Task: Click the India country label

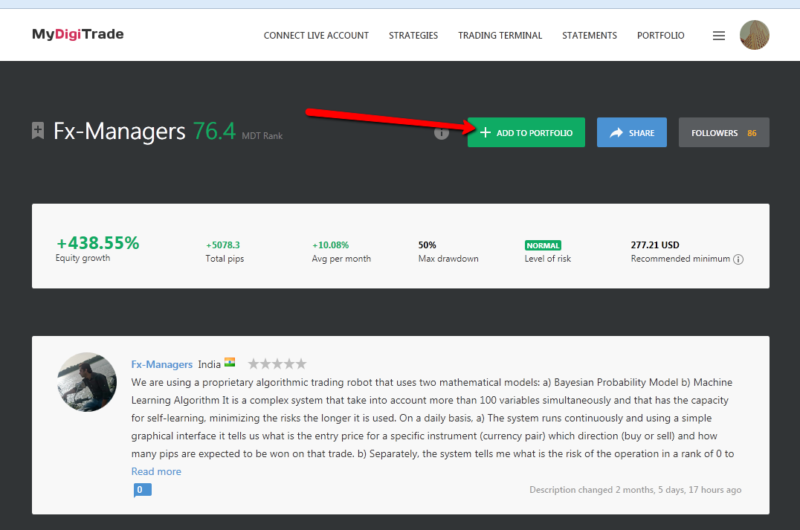Action: (209, 364)
